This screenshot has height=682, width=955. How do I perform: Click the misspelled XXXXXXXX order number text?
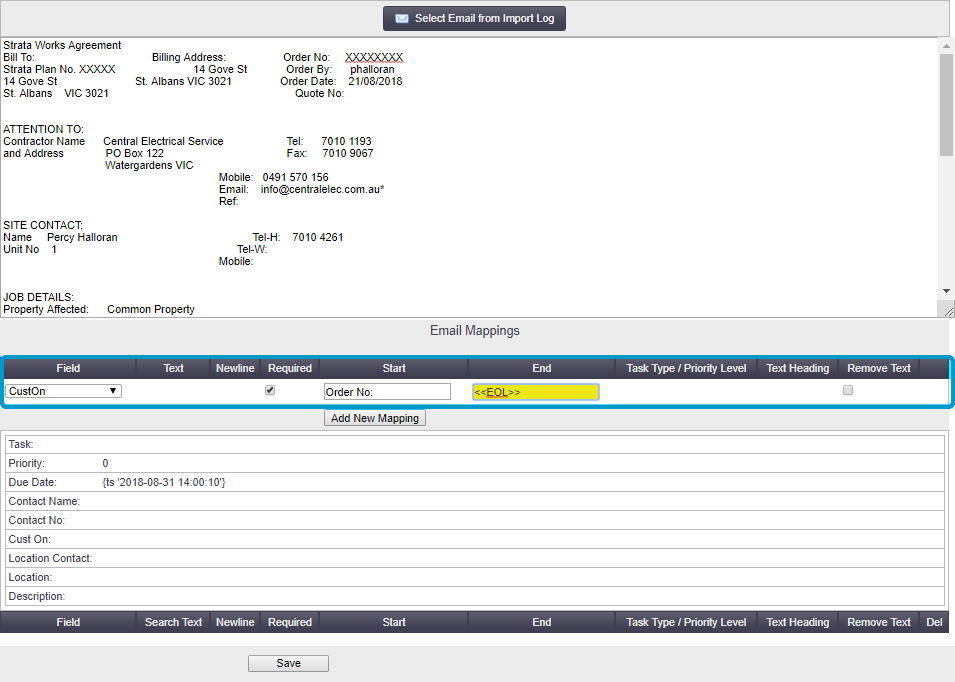pos(374,57)
